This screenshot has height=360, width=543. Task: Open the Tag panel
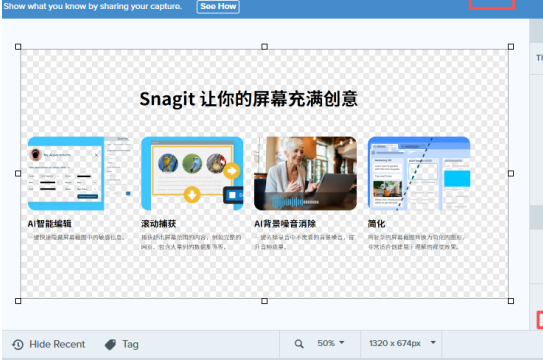click(122, 344)
